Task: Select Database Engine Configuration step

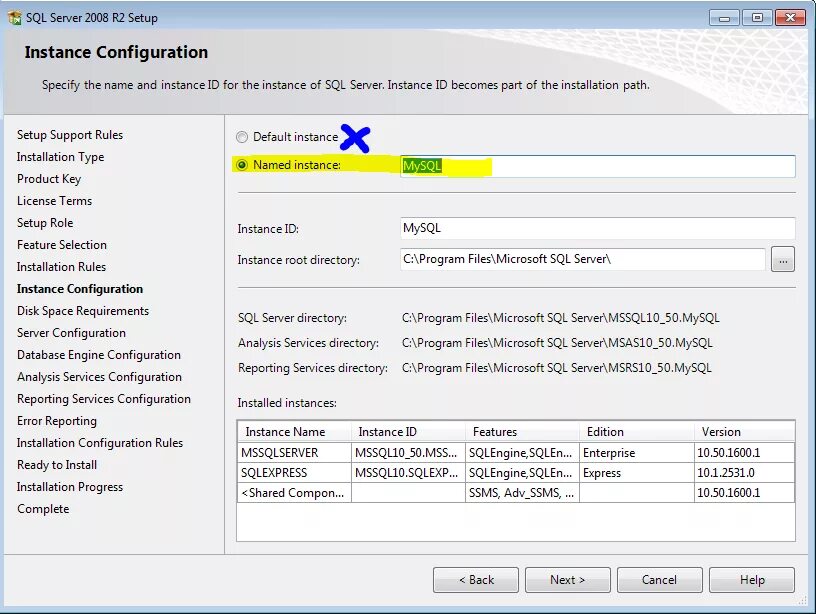Action: (x=99, y=355)
